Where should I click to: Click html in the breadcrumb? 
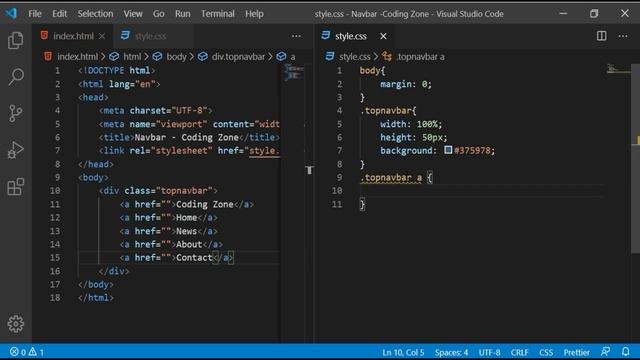pos(132,57)
